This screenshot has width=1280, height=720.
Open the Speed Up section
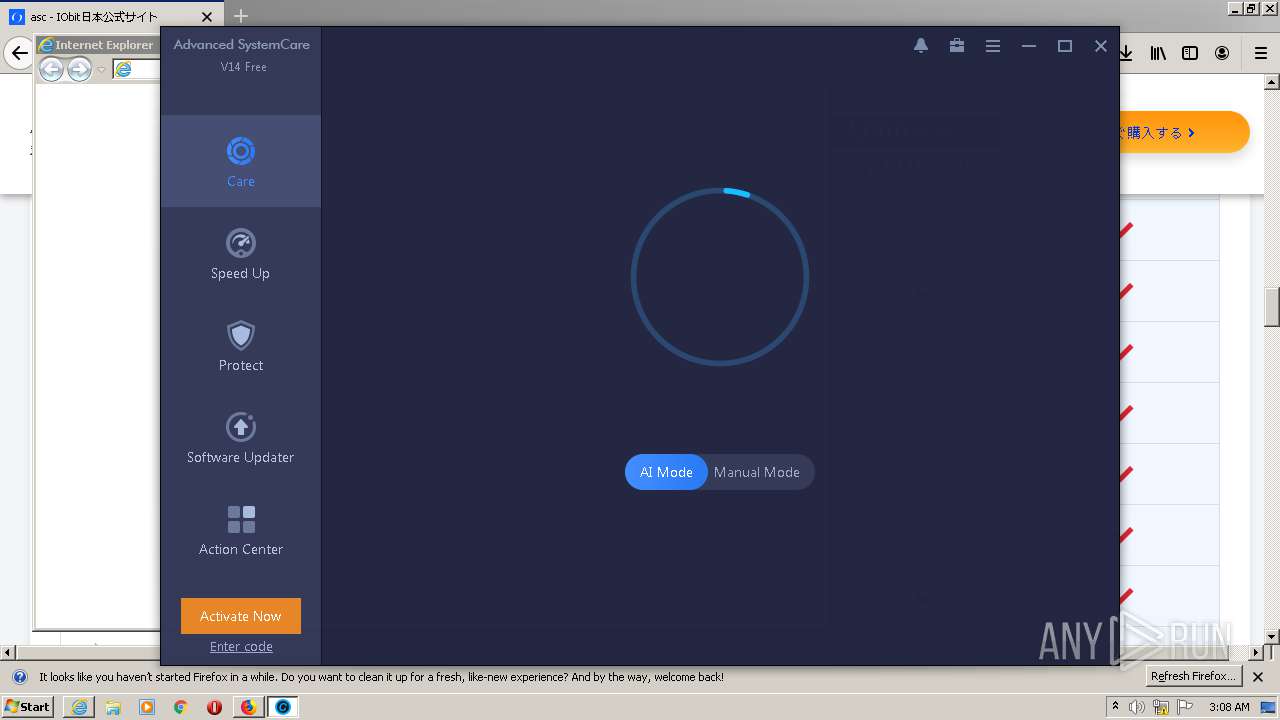coord(241,254)
